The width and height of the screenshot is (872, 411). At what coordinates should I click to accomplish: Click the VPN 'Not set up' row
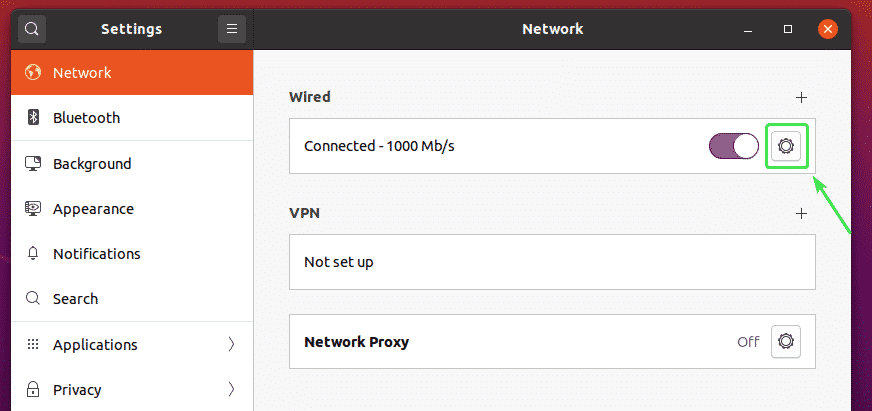click(551, 262)
